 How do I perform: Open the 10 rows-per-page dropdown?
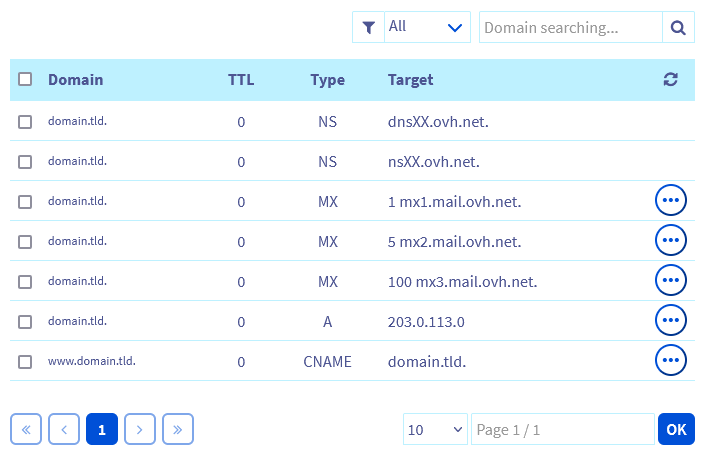(436, 429)
